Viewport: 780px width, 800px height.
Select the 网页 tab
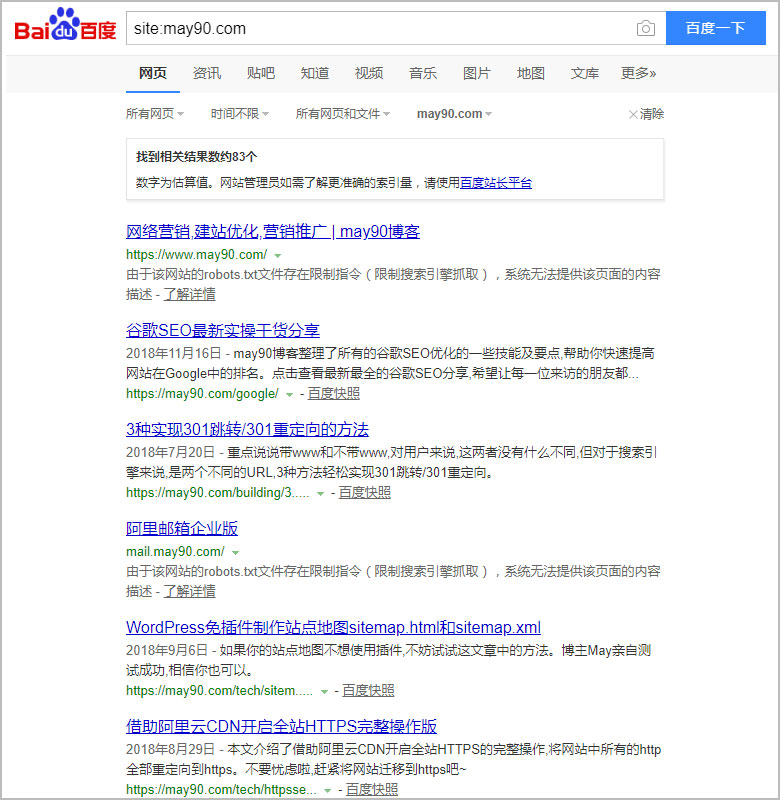[x=153, y=73]
